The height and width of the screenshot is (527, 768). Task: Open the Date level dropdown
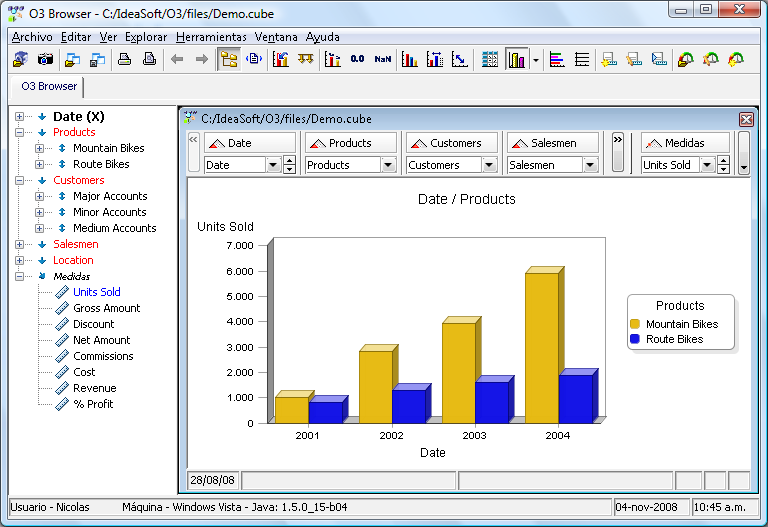273,165
